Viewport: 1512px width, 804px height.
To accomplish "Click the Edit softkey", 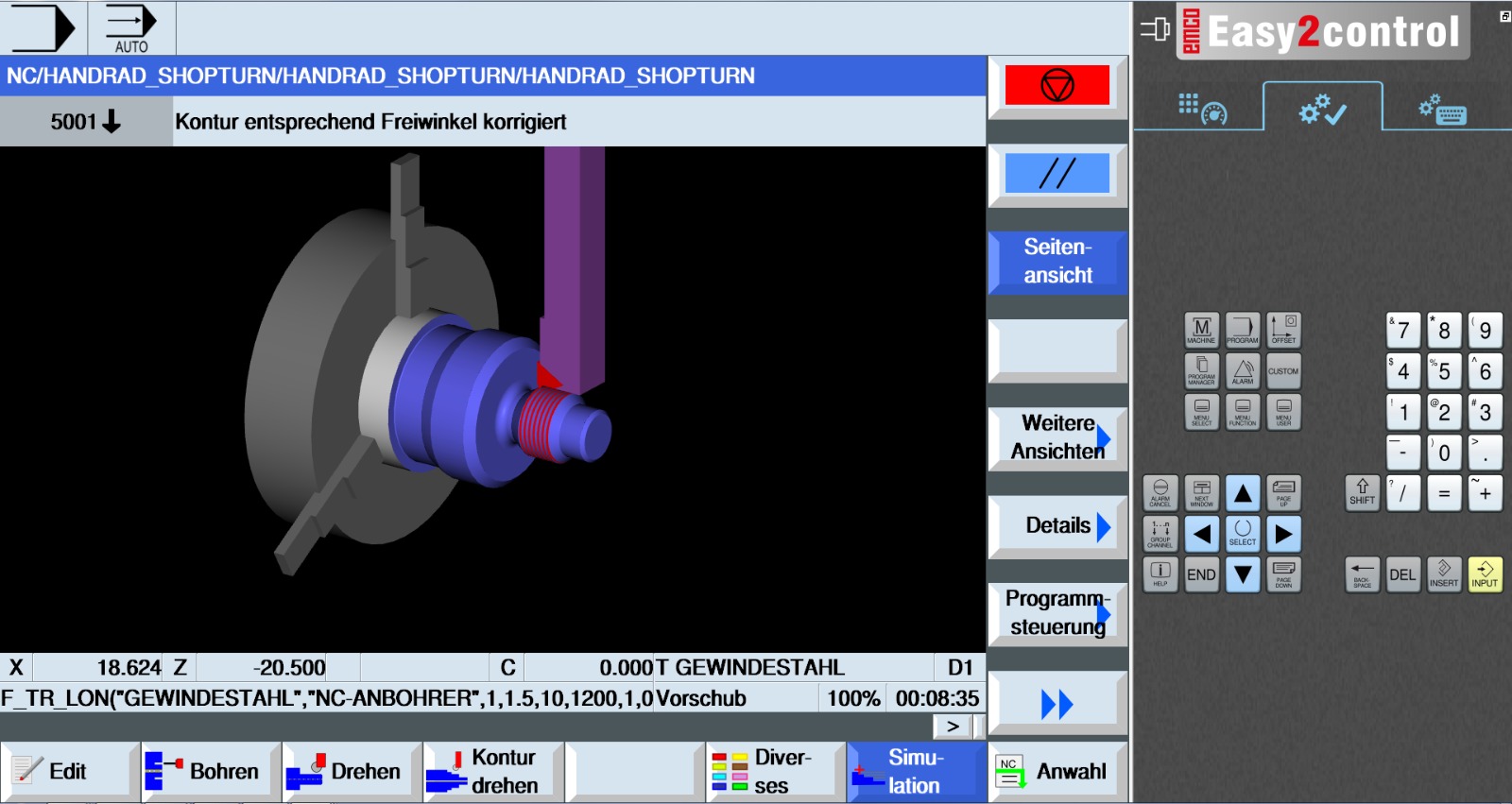I will pyautogui.click(x=68, y=772).
